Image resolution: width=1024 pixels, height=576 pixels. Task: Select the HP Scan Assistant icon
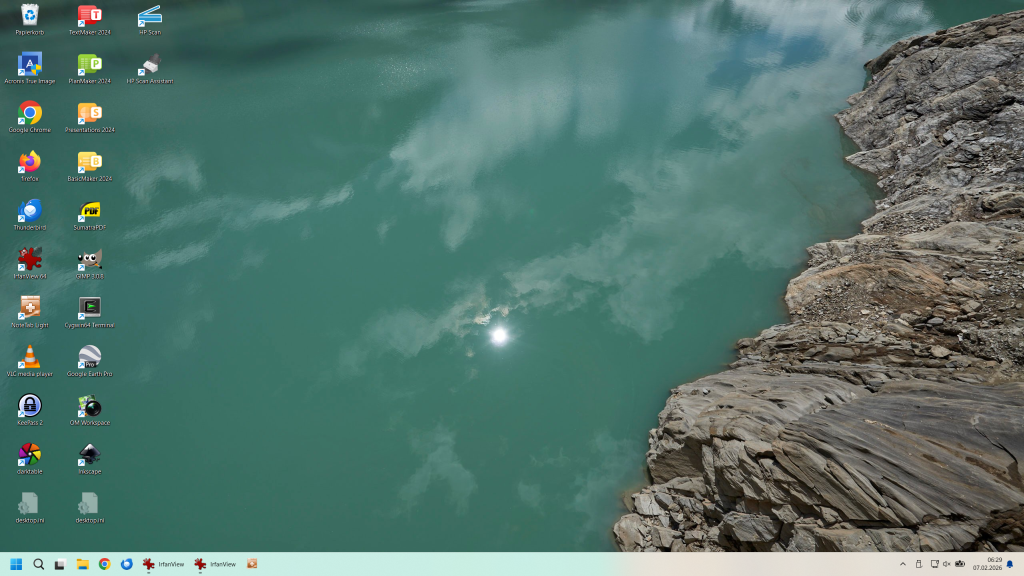[x=150, y=64]
